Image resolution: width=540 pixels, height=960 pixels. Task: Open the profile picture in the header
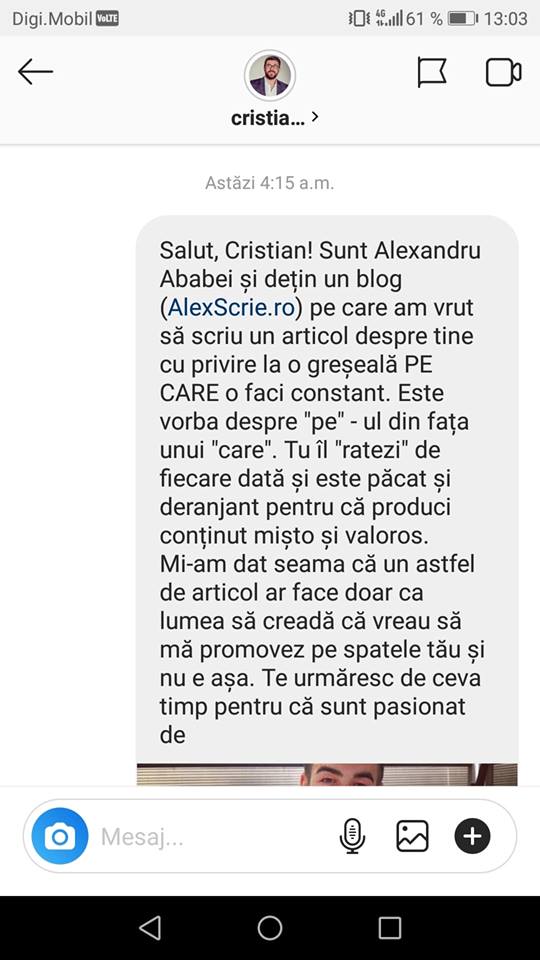pyautogui.click(x=270, y=75)
